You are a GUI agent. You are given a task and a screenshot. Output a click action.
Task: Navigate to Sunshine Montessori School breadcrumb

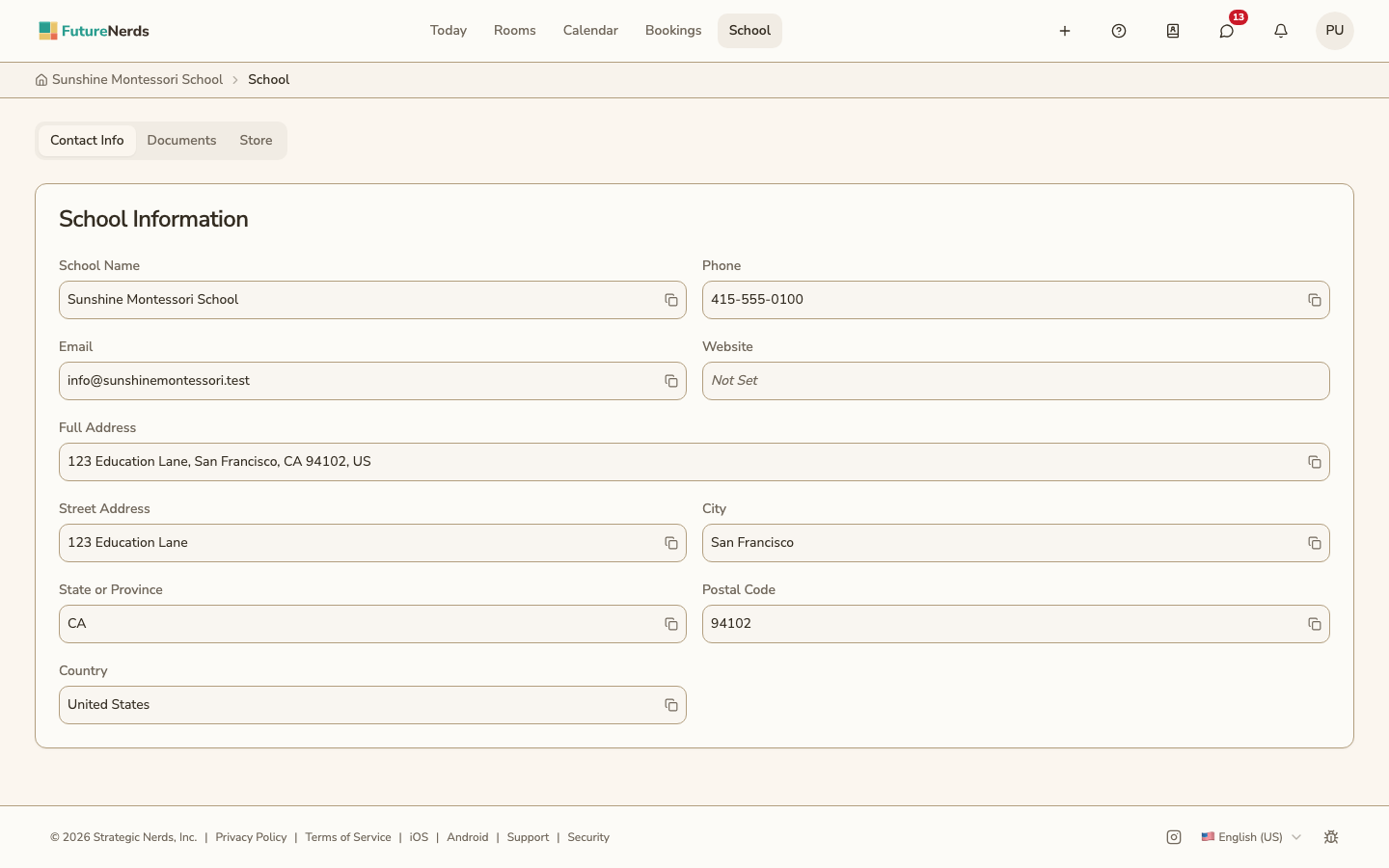pos(137,80)
